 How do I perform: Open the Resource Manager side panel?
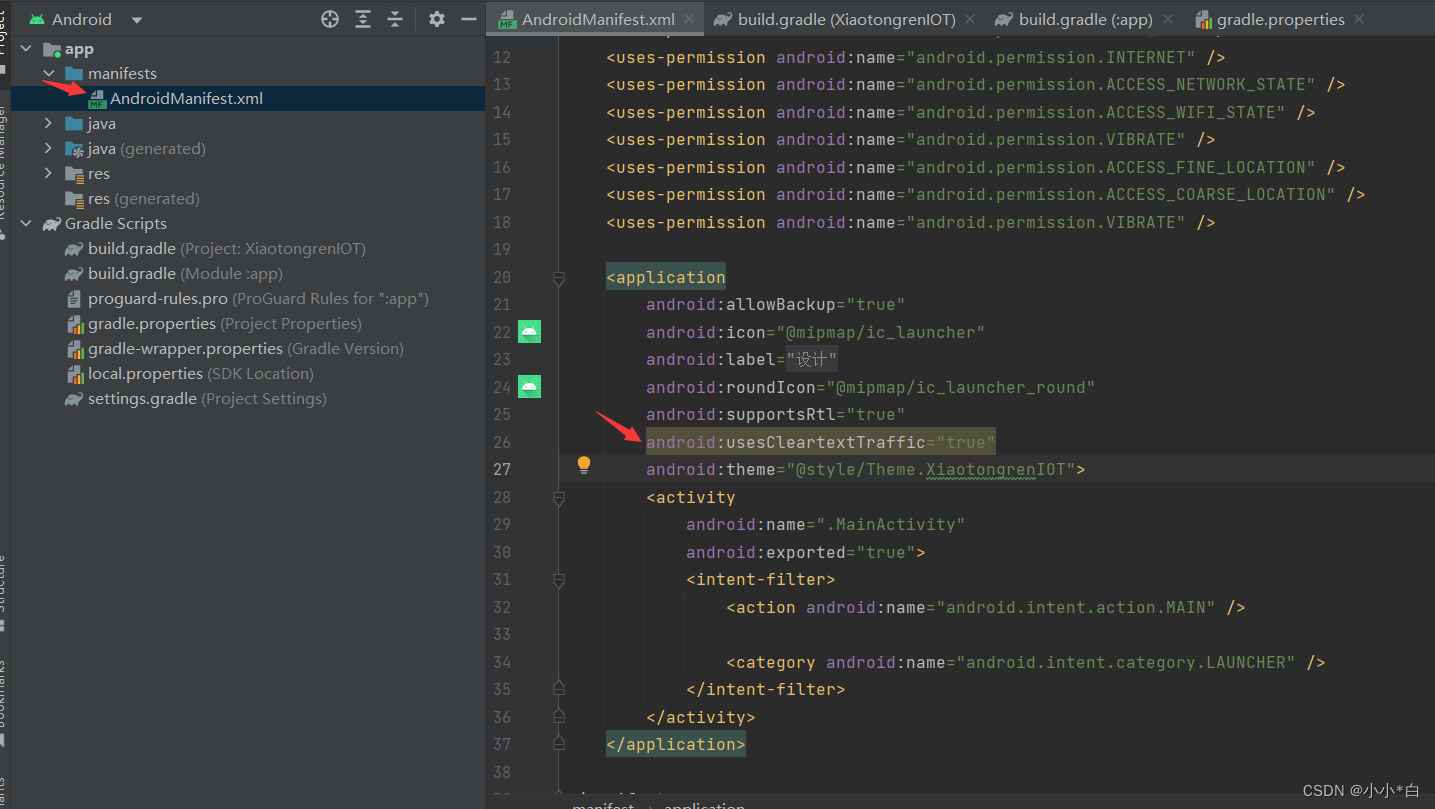coord(4,170)
